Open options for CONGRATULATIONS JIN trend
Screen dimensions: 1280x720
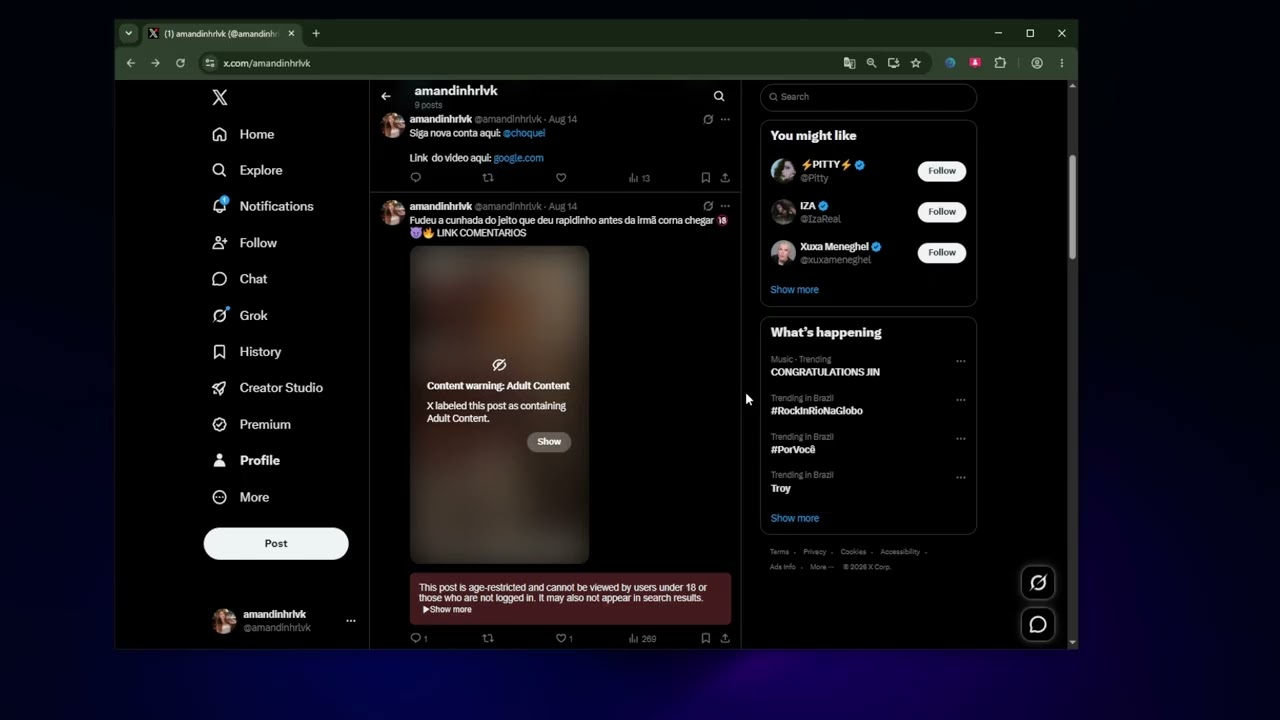(961, 361)
